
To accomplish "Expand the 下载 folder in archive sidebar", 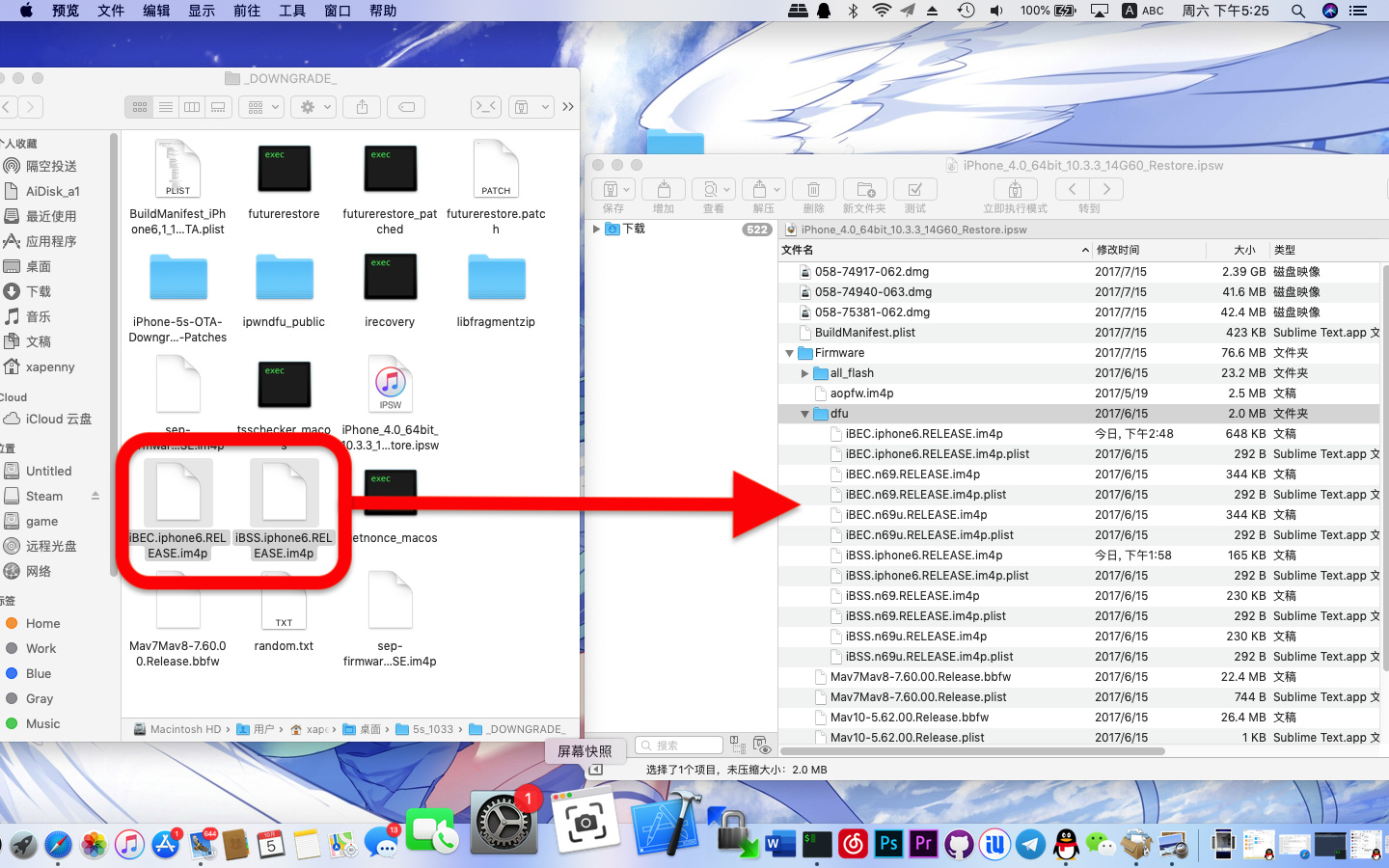I will click(596, 230).
